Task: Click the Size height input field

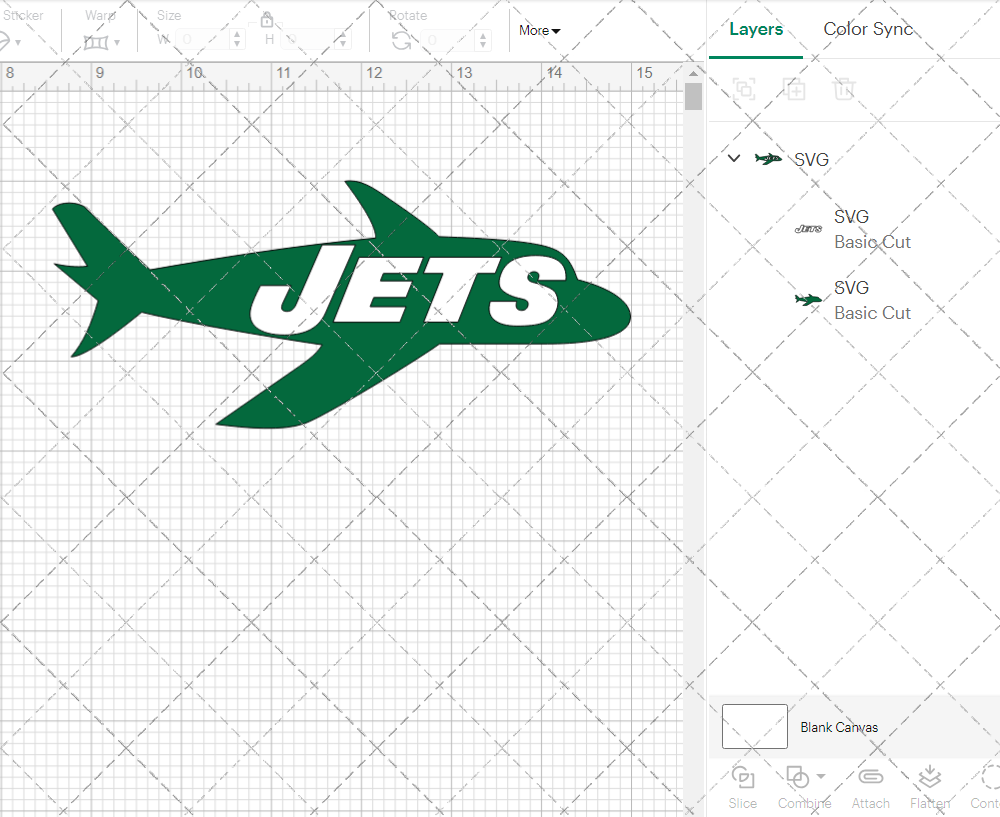Action: [306, 40]
